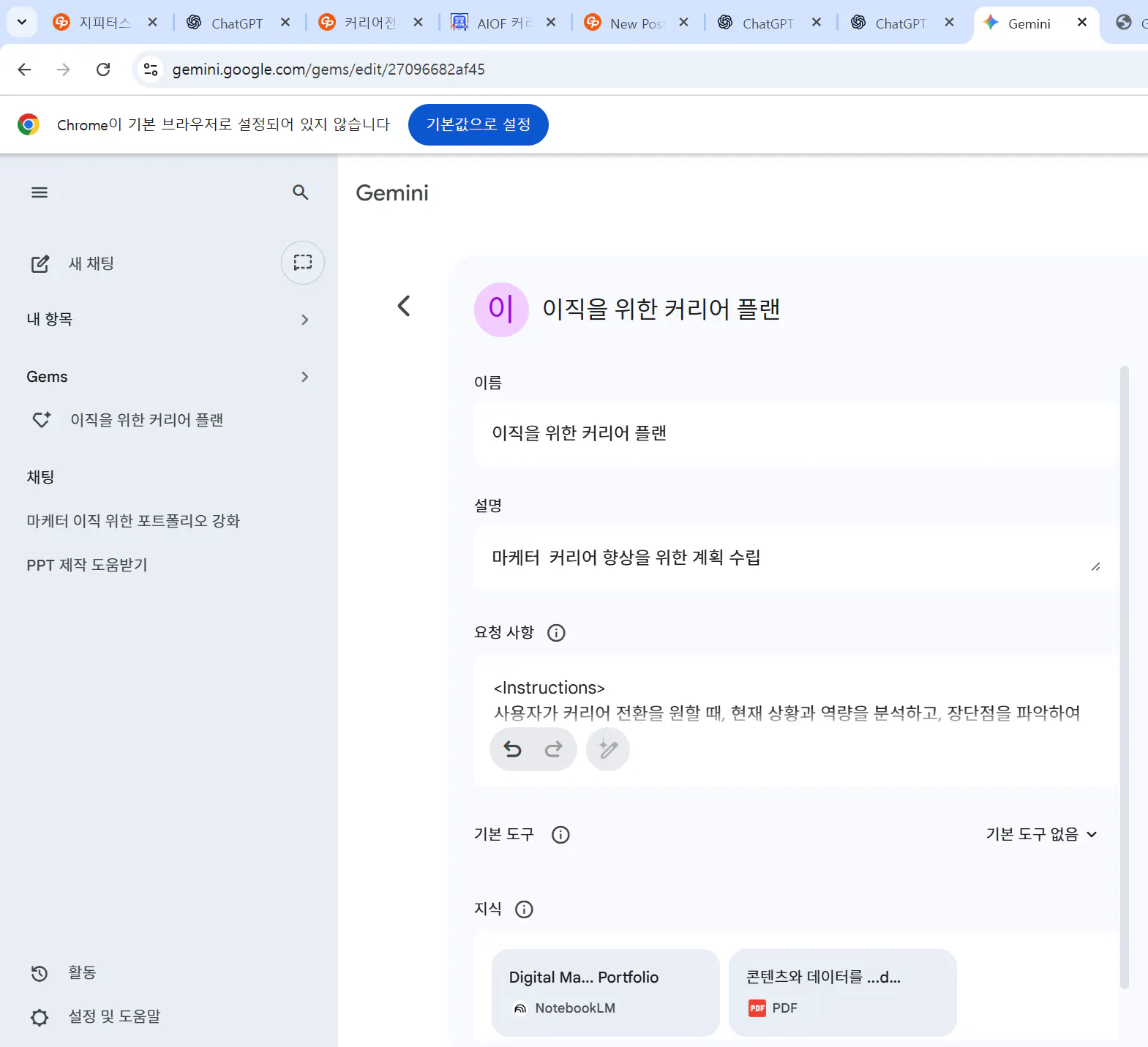Undo the last instructions edit
Screen dimensions: 1148x1047
(512, 749)
